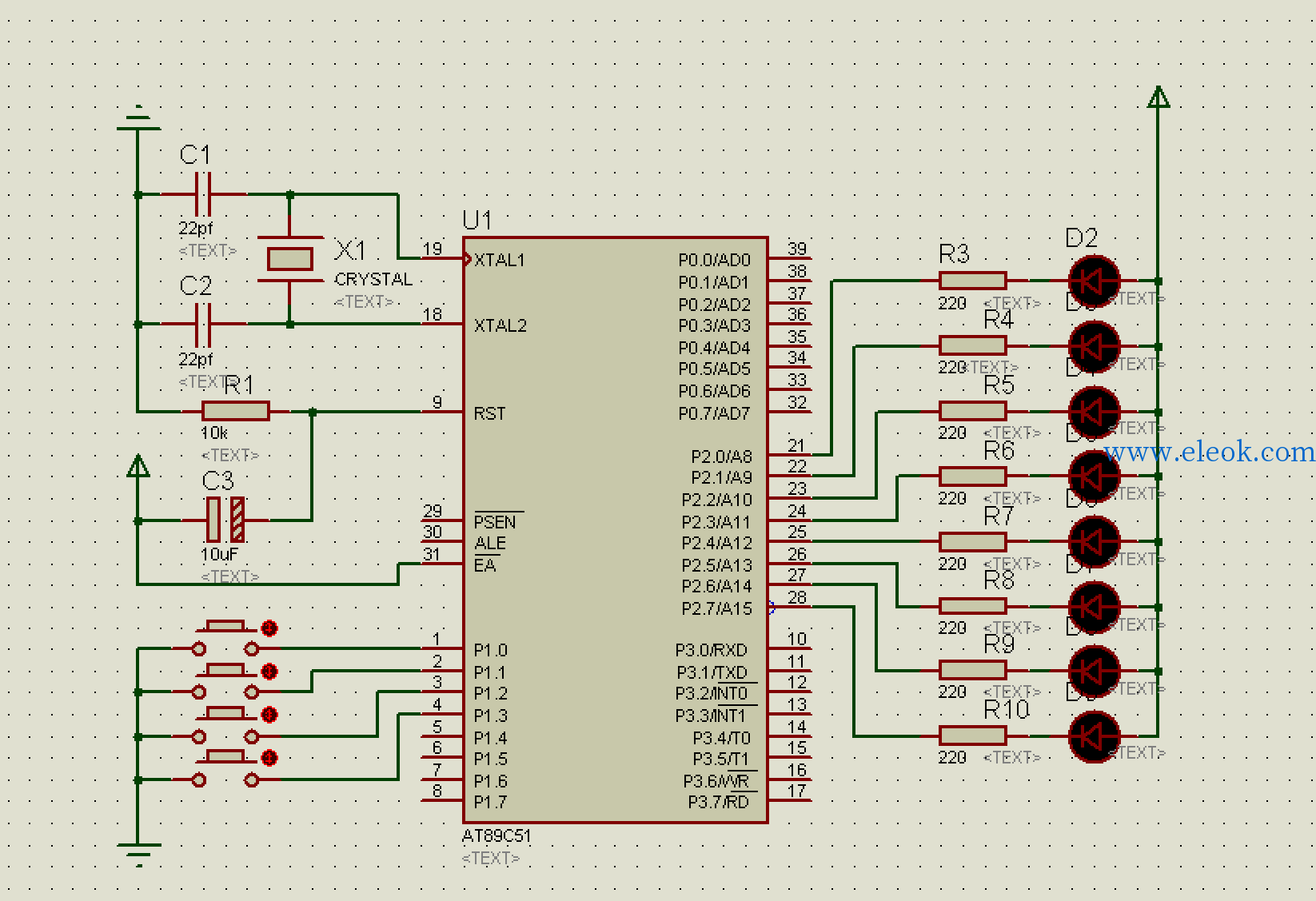This screenshot has width=1316, height=901.
Task: Click the power terminal arrow above C3
Action: coord(138,466)
